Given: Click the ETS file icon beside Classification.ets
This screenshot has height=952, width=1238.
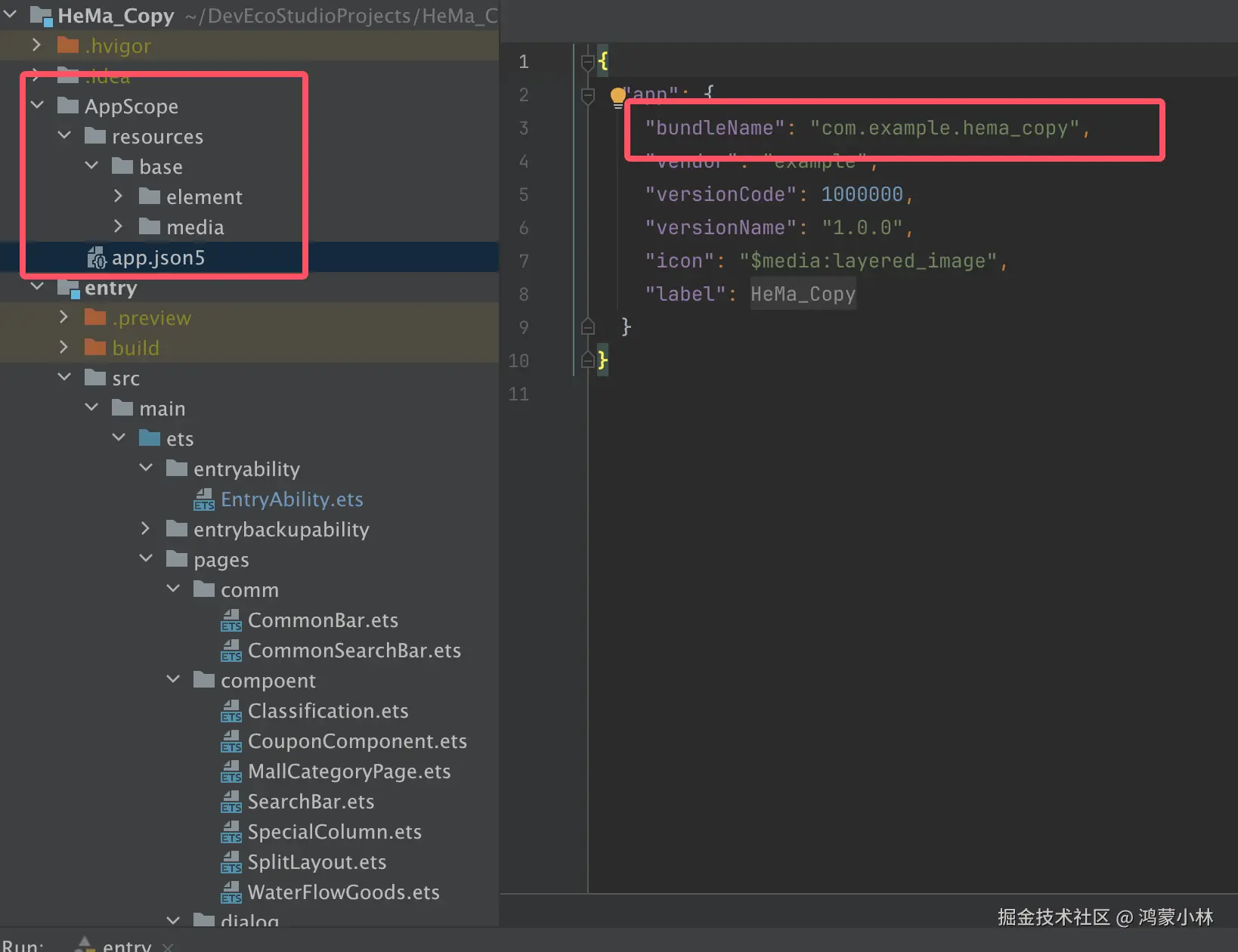Looking at the screenshot, I should [231, 711].
